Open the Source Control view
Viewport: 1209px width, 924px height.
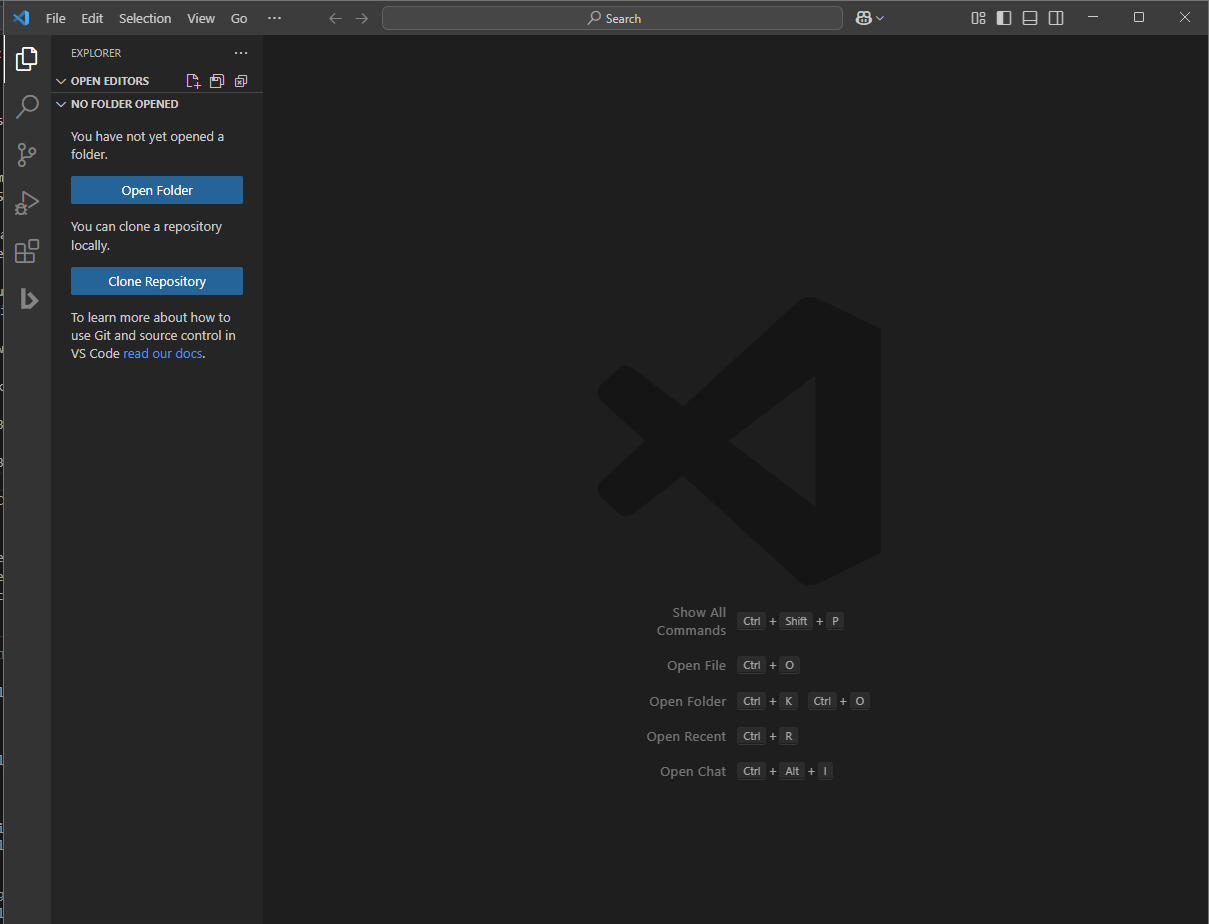(x=27, y=155)
